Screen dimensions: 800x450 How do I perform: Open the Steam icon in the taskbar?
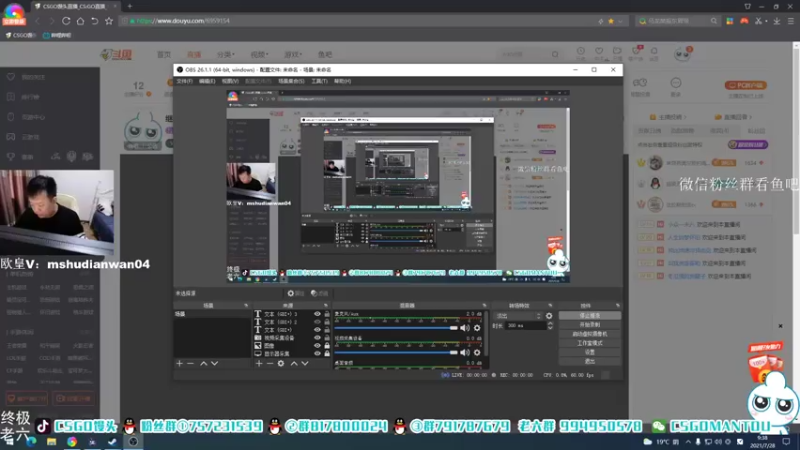112,442
